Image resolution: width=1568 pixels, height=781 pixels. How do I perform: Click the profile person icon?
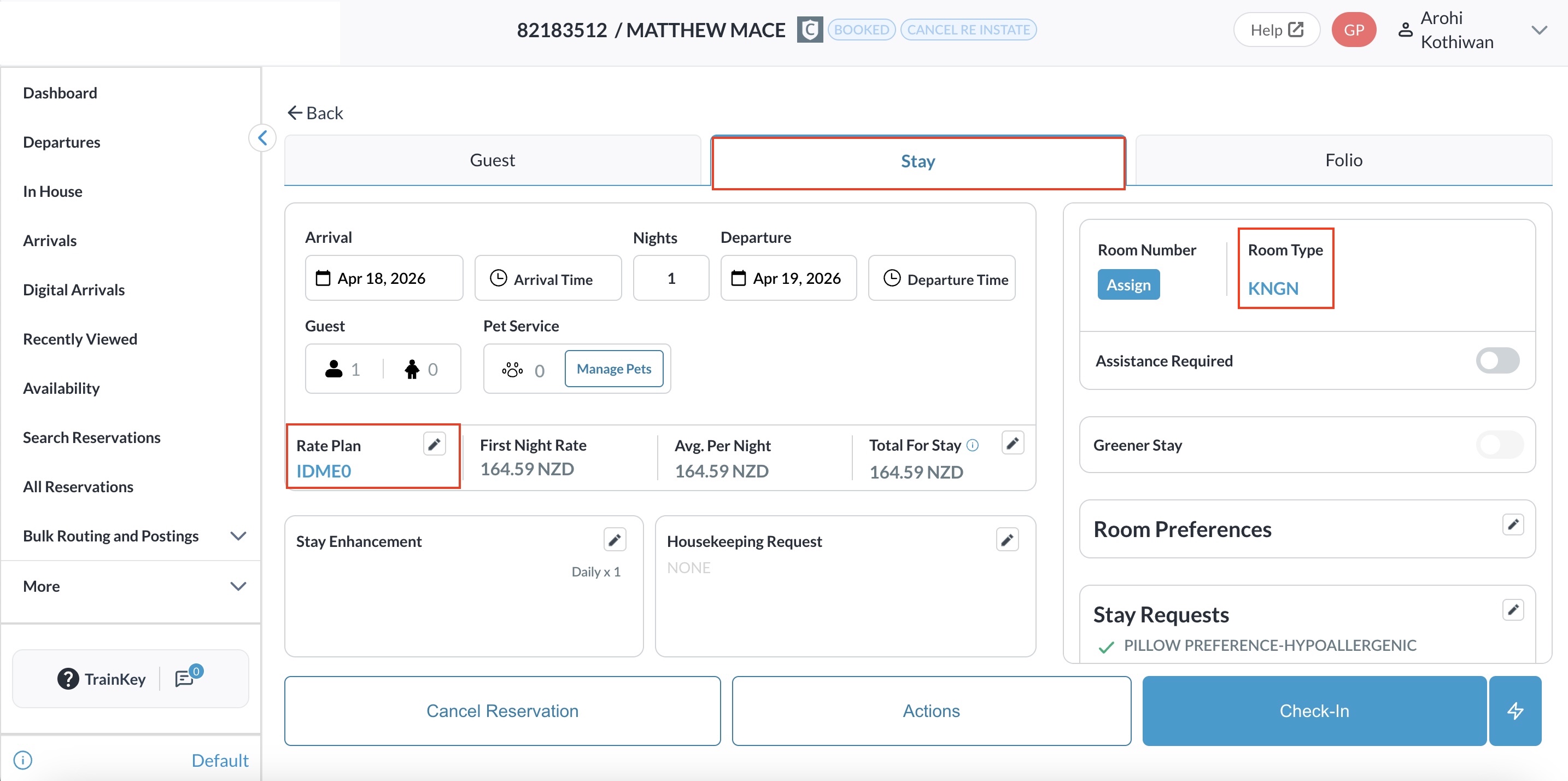coord(1405,30)
